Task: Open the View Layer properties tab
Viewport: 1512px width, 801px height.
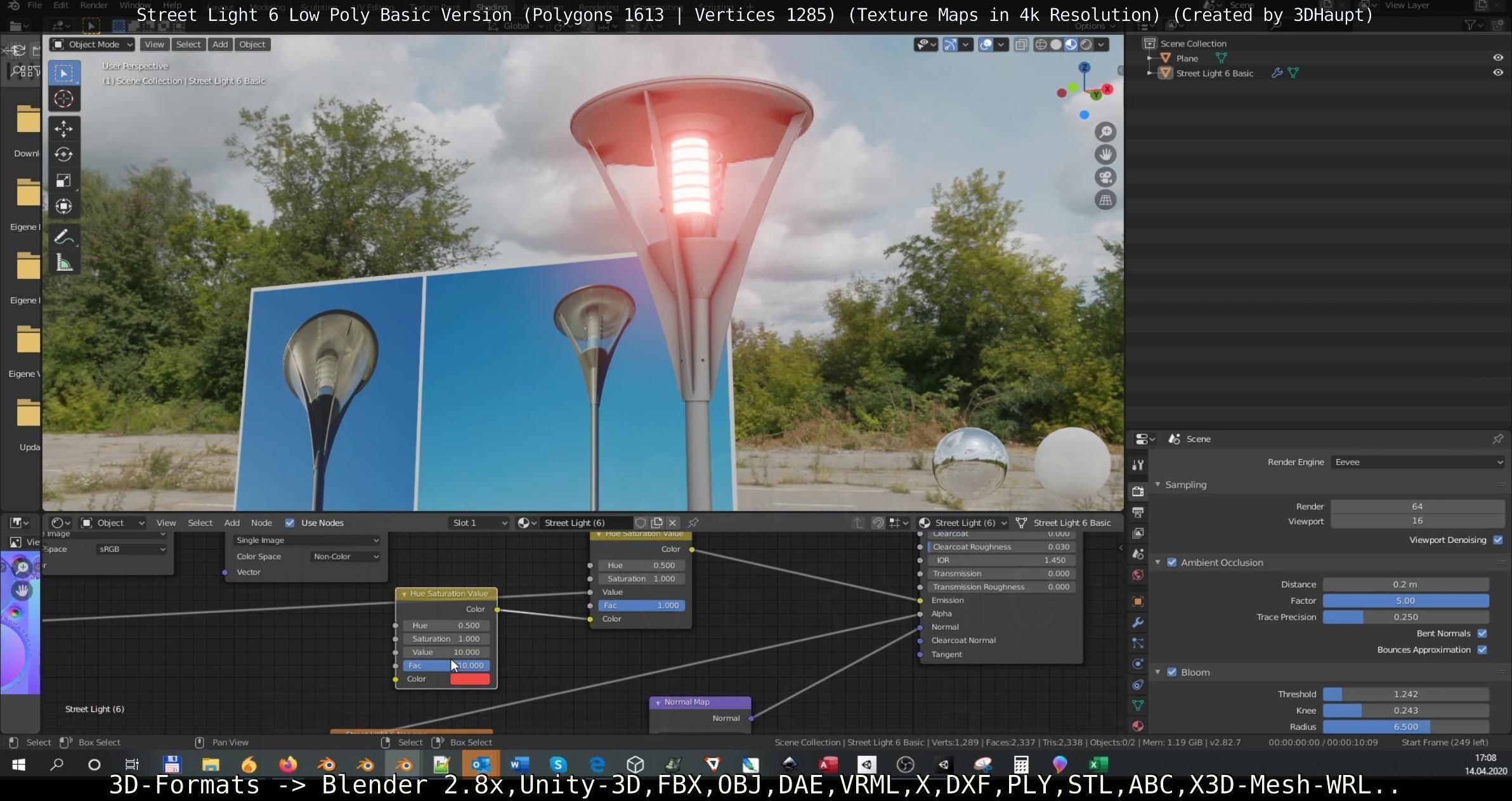Action: [1138, 533]
